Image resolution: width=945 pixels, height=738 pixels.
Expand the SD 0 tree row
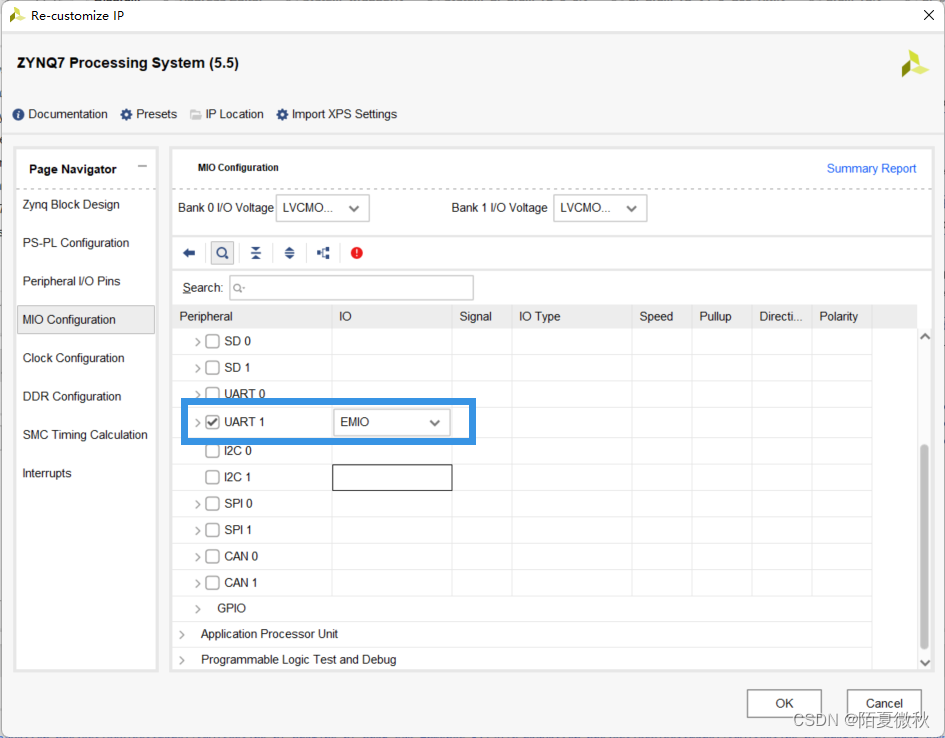[197, 342]
